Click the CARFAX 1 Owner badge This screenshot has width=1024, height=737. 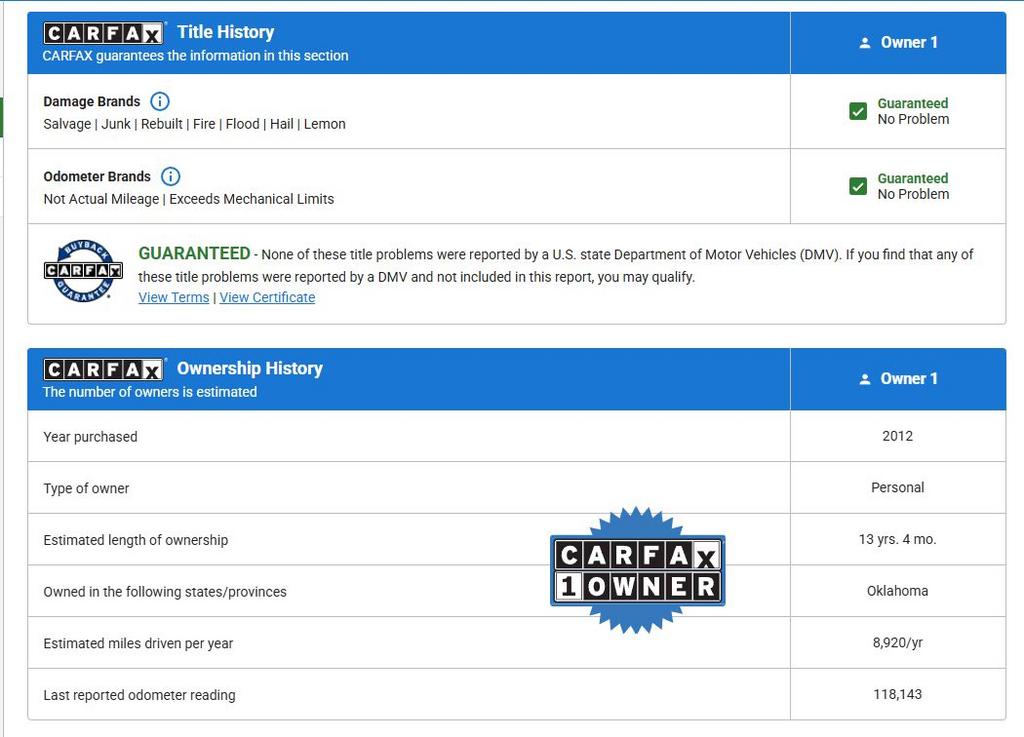click(x=637, y=571)
